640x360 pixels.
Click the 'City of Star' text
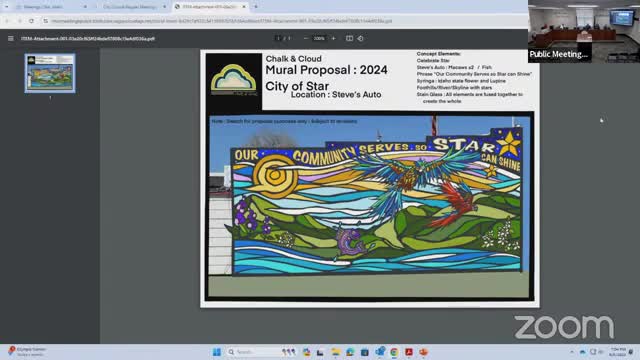tap(297, 86)
